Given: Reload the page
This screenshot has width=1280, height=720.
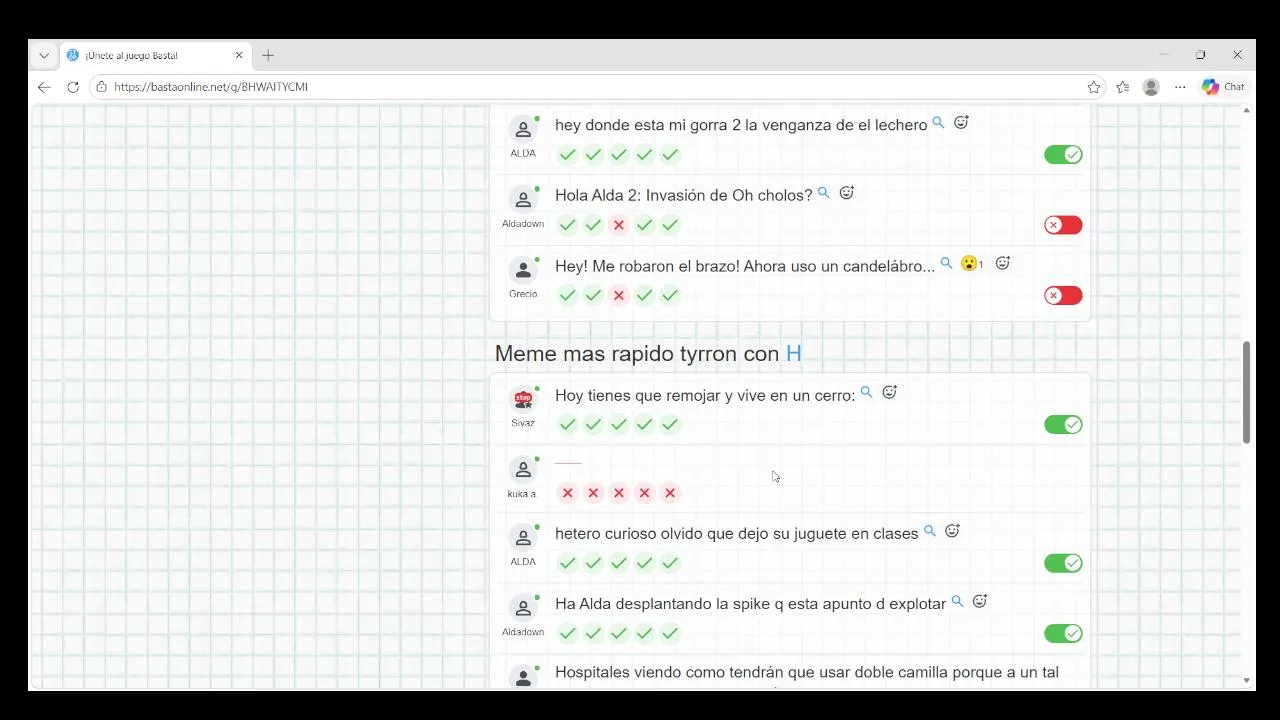Looking at the screenshot, I should tap(73, 87).
